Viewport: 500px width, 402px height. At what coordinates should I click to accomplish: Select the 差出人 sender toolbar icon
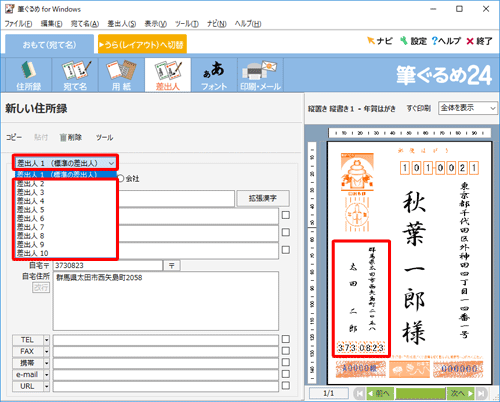(168, 75)
